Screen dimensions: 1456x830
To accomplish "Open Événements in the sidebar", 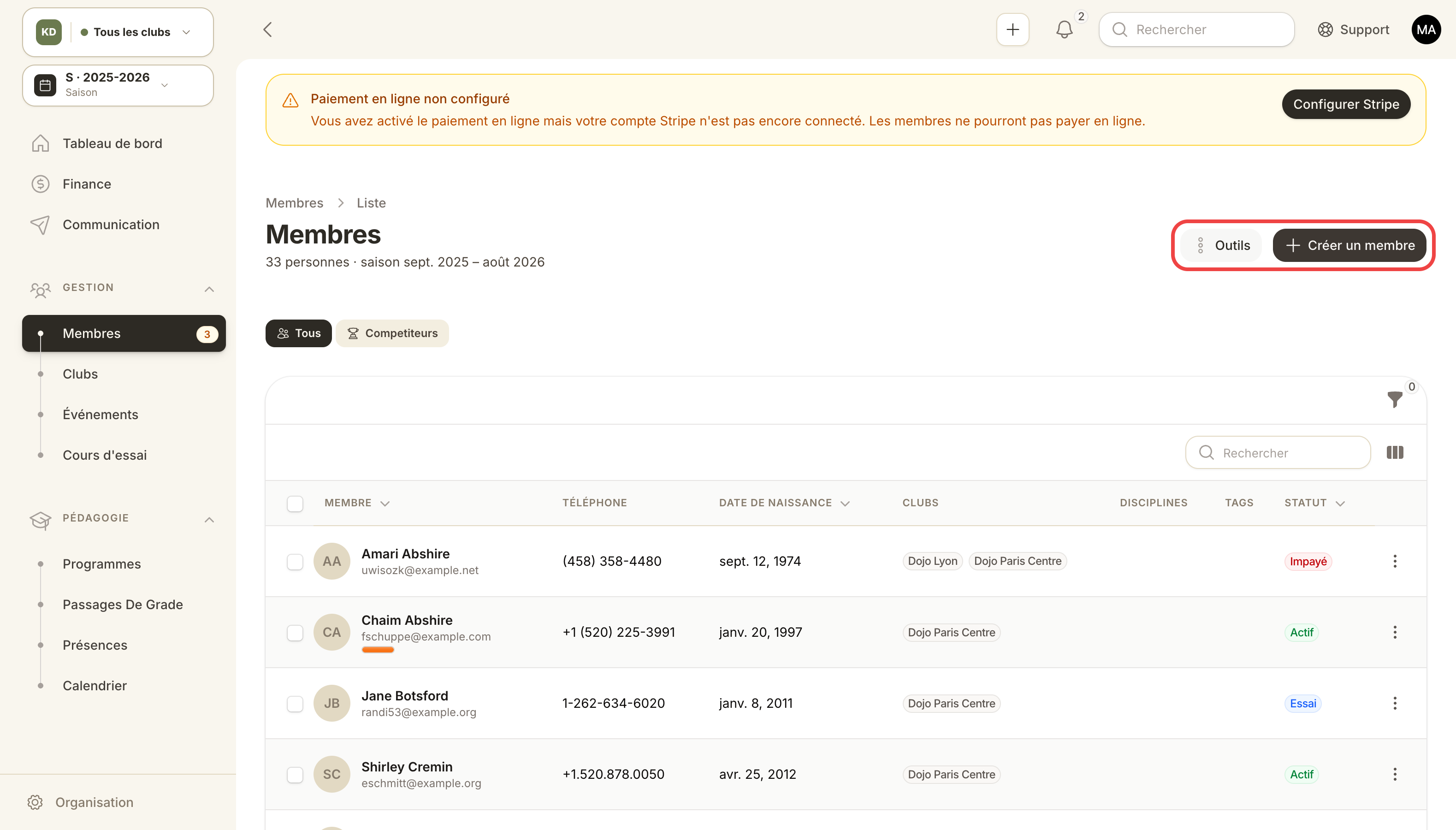I will pyautogui.click(x=101, y=415).
